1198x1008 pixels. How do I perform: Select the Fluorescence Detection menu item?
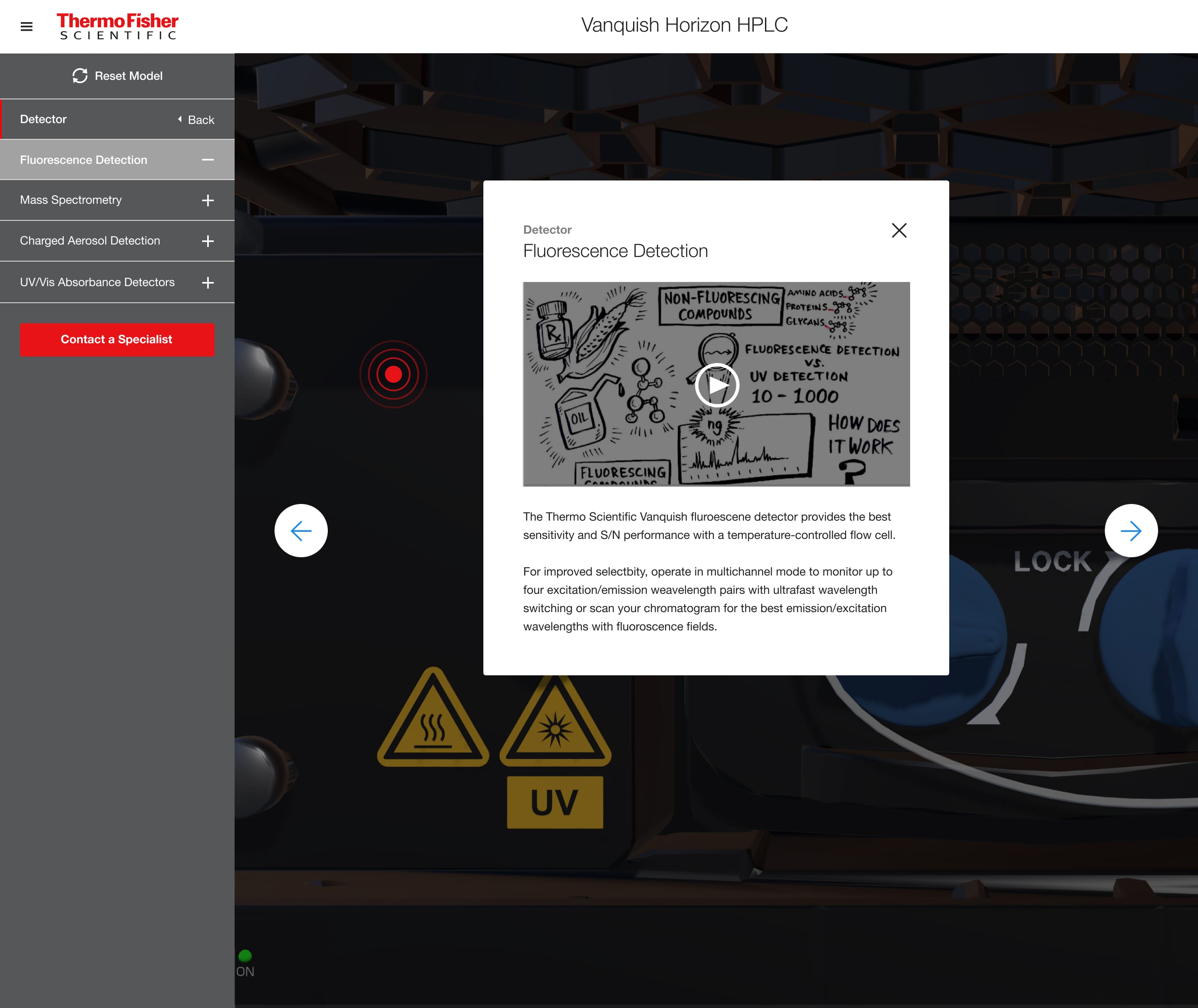coord(117,160)
